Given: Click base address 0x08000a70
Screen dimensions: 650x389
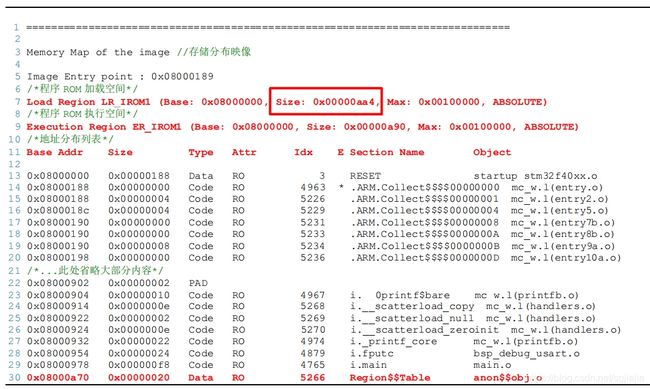Looking at the screenshot, I should click(58, 378).
